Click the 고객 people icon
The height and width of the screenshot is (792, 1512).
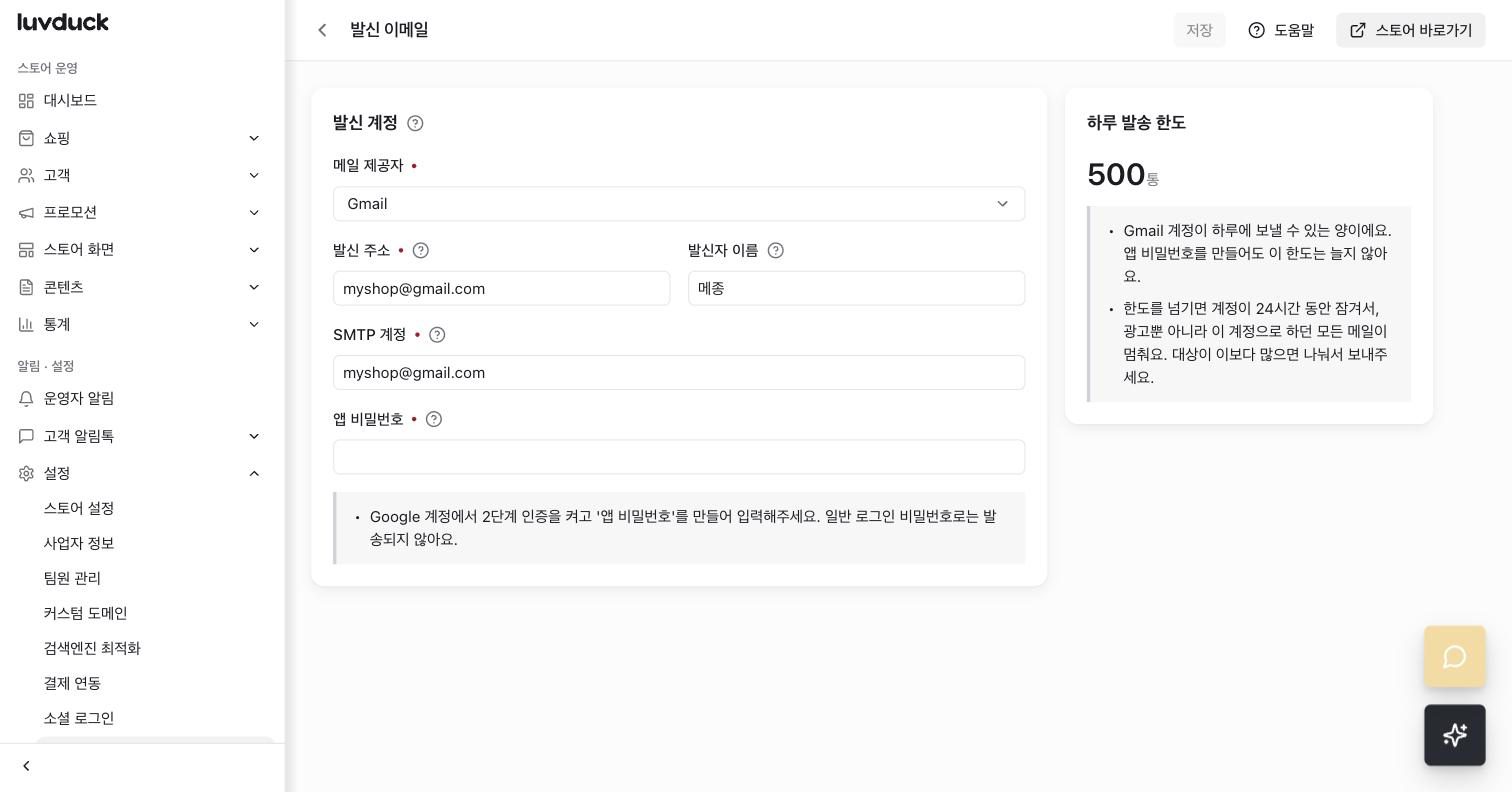click(27, 175)
